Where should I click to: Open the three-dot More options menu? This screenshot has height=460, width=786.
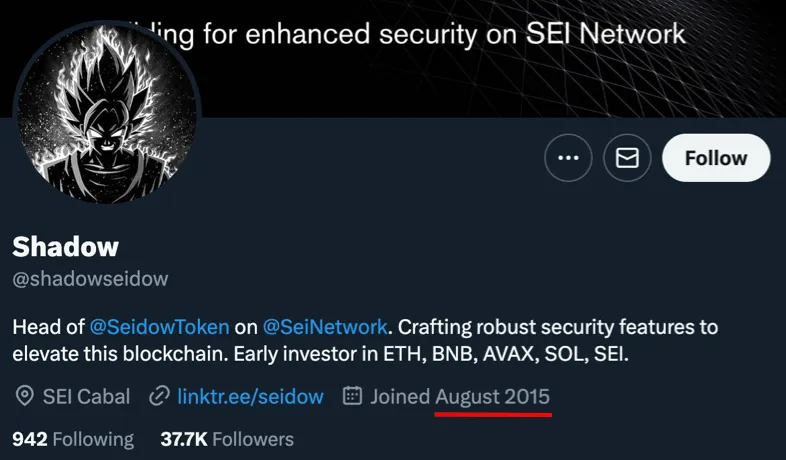click(568, 158)
